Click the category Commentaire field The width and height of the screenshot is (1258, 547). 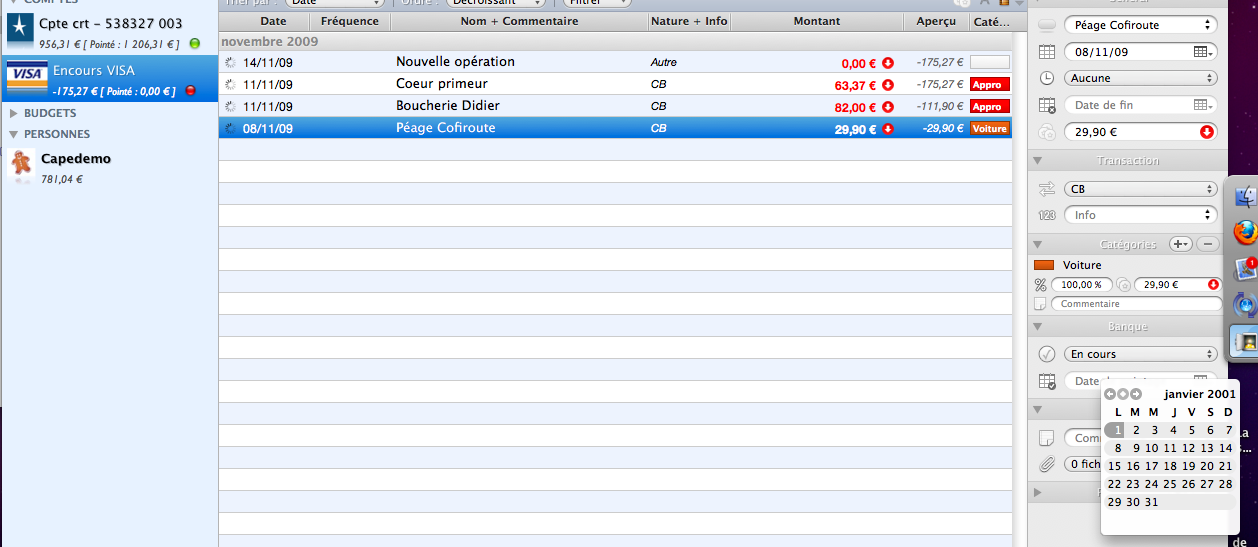pos(1136,304)
